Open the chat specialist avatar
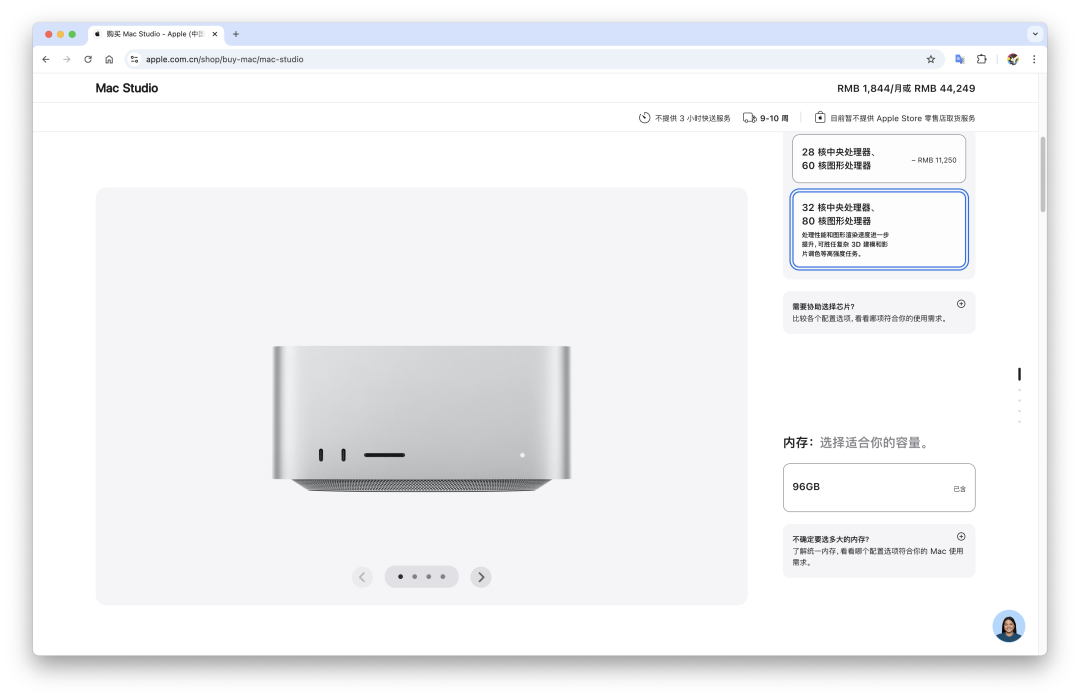1080x699 pixels. point(1008,626)
